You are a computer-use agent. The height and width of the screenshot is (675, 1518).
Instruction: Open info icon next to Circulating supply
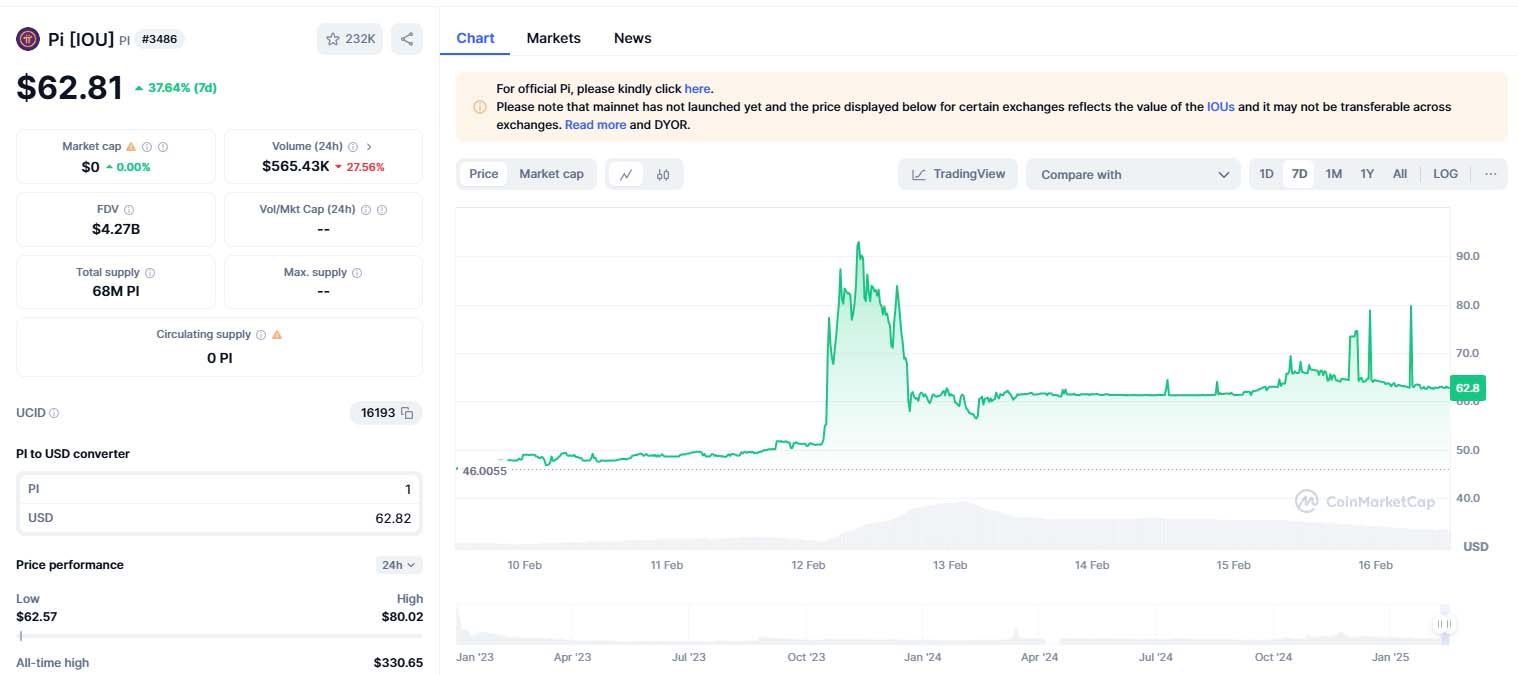pyautogui.click(x=261, y=335)
